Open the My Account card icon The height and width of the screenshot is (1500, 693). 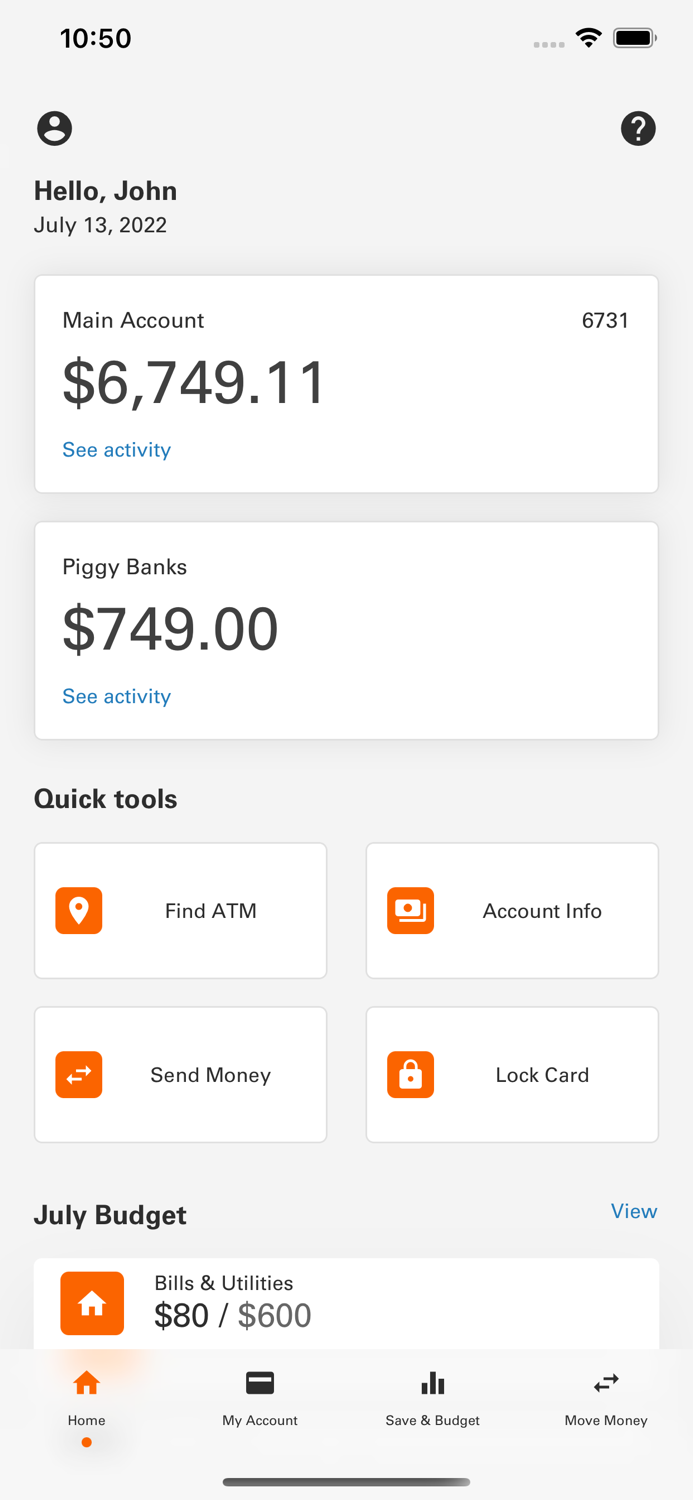click(259, 1382)
